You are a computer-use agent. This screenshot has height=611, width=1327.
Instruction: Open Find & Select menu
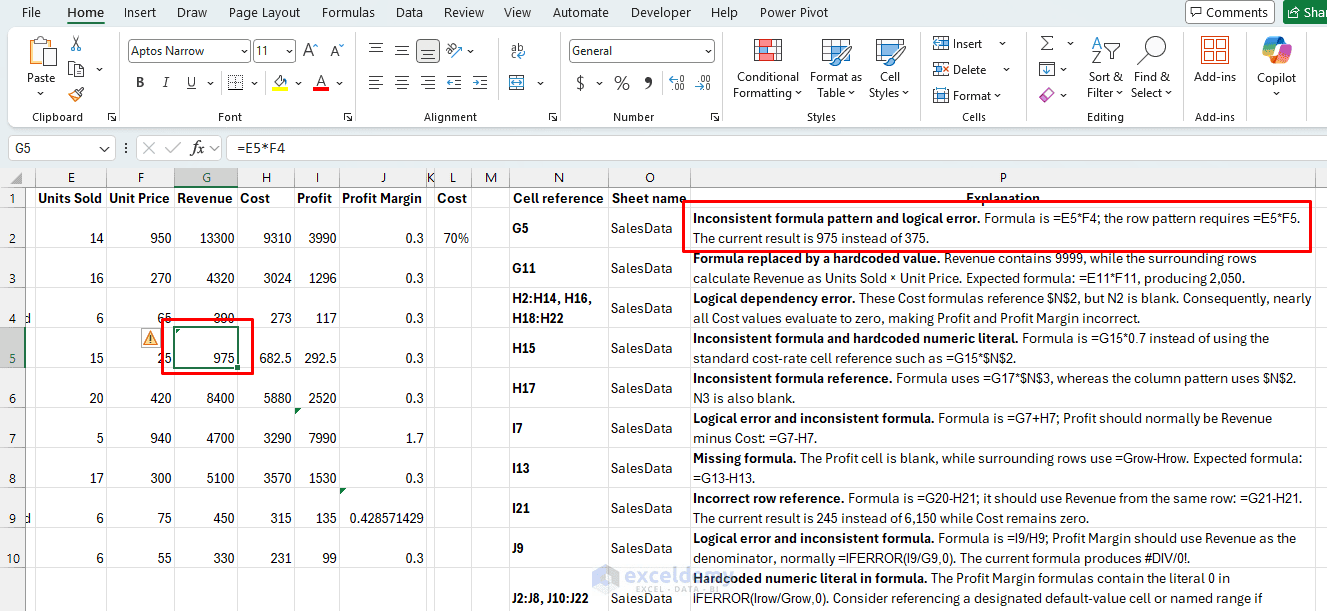coord(1151,68)
